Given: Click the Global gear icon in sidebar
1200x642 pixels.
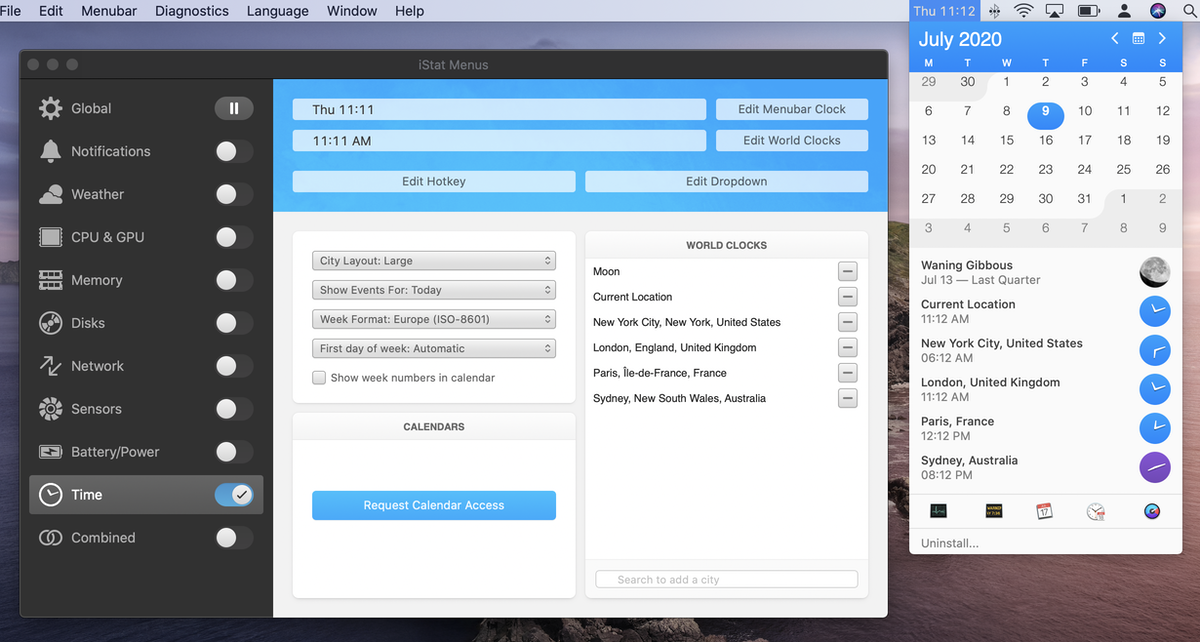Looking at the screenshot, I should click(50, 108).
